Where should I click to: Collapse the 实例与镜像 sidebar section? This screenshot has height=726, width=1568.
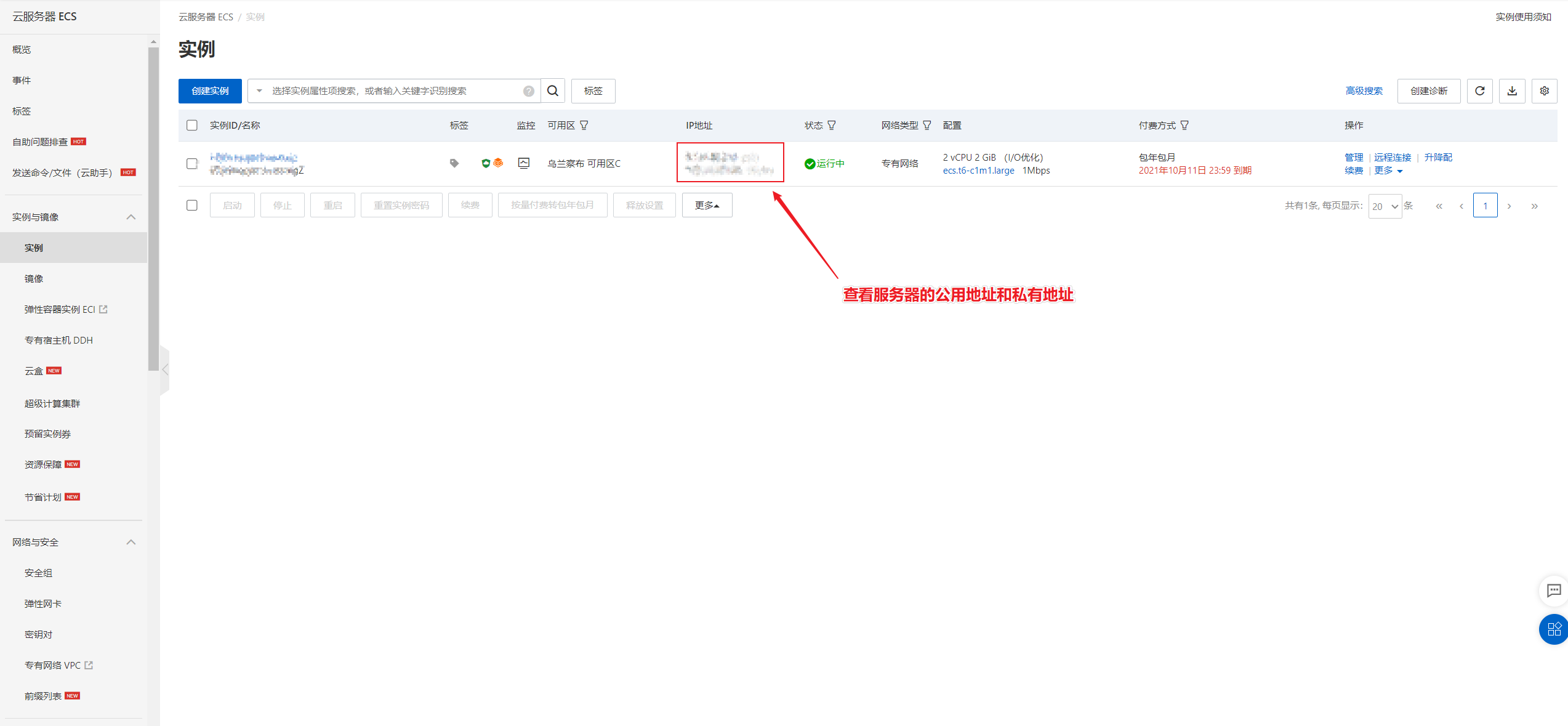[x=131, y=216]
